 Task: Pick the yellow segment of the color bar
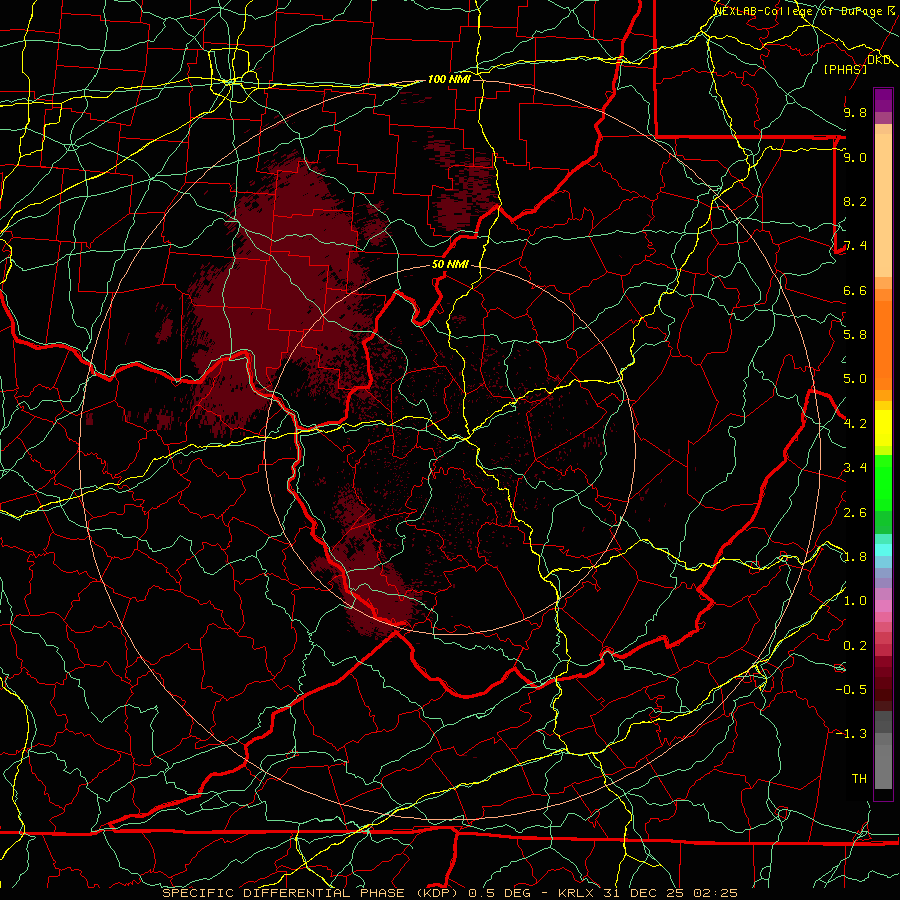(x=883, y=428)
